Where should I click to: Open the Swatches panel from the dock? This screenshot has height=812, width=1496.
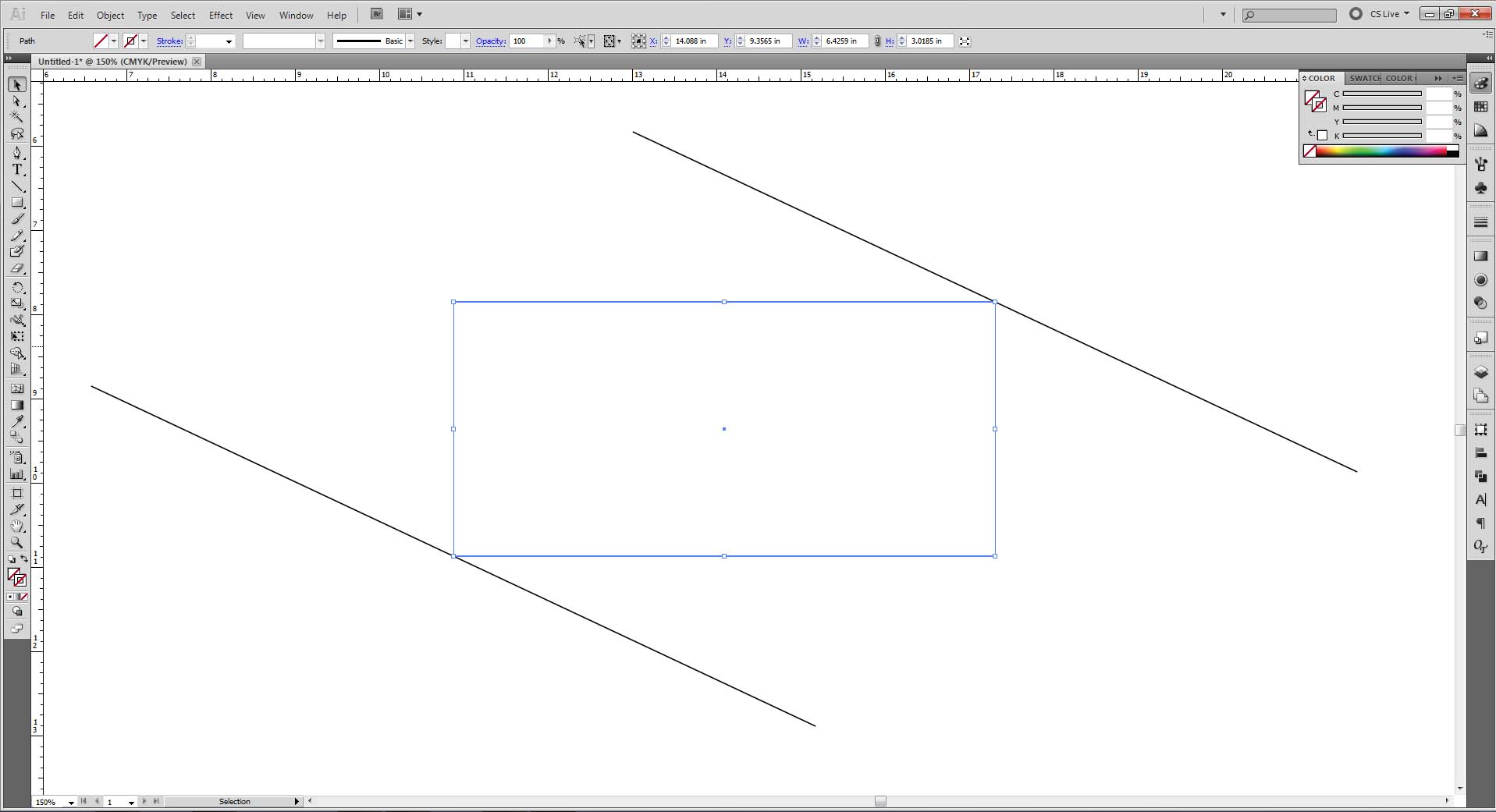[1481, 105]
